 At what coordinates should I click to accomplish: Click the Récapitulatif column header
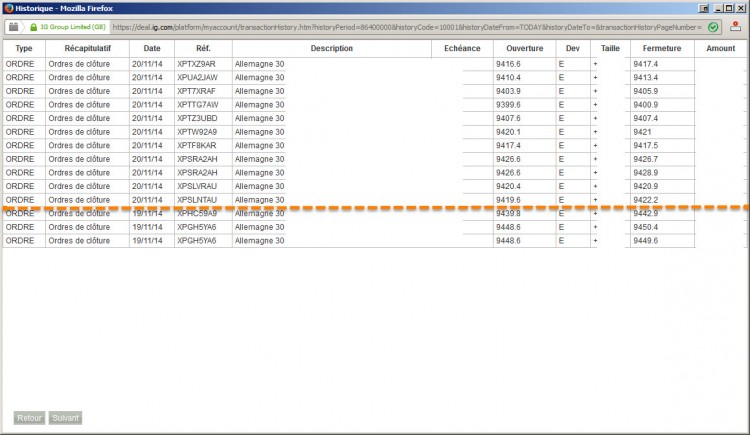pyautogui.click(x=88, y=48)
